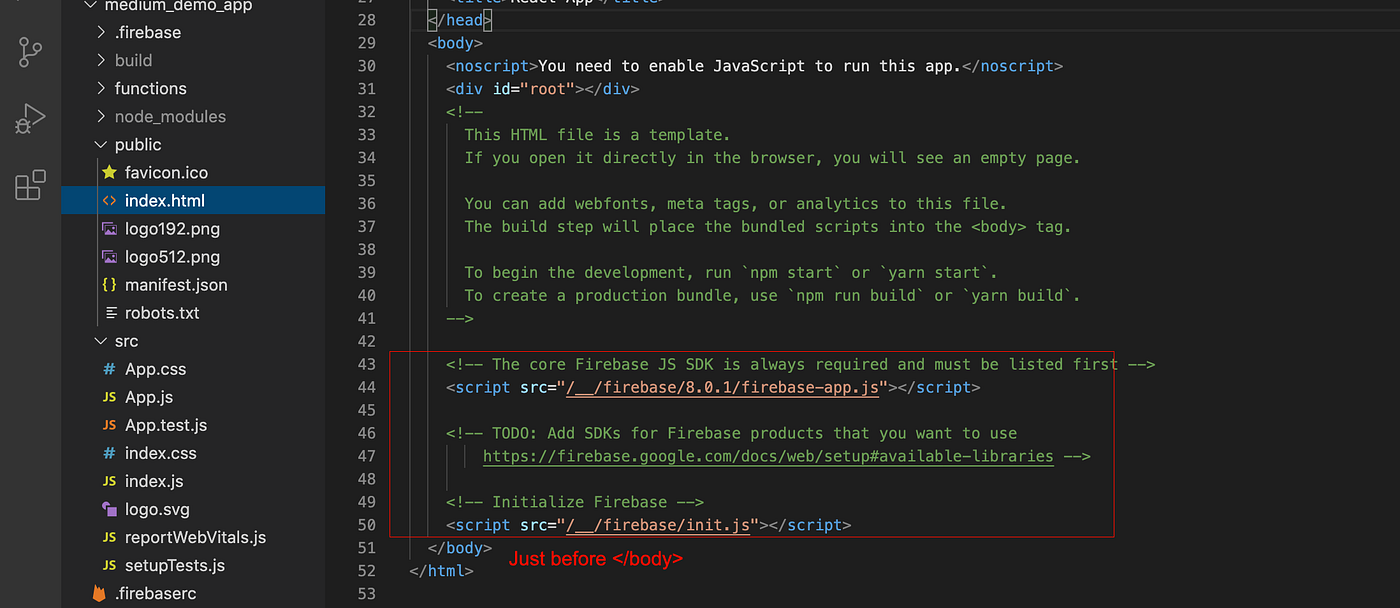Viewport: 1400px width, 608px height.
Task: Click the 'To begin the development' comment line
Action: click(731, 272)
